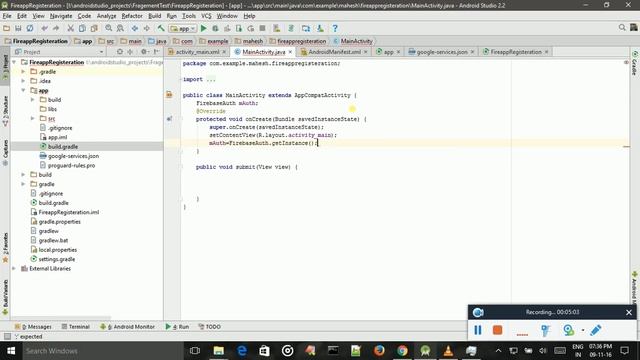Open the 0: Messages tool window

33,327
